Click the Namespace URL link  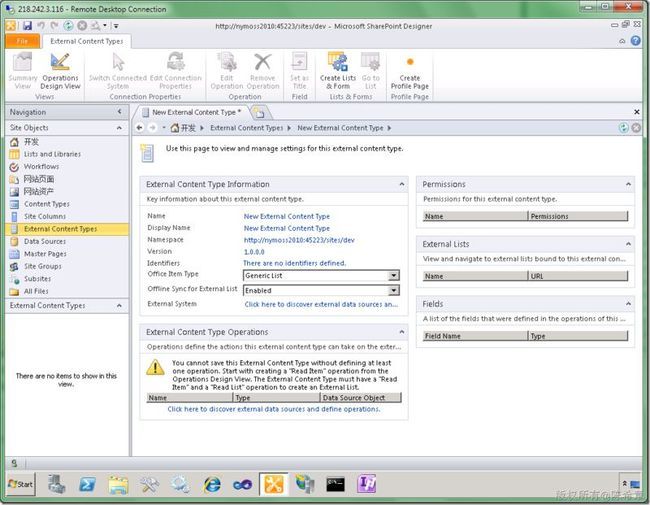click(299, 240)
